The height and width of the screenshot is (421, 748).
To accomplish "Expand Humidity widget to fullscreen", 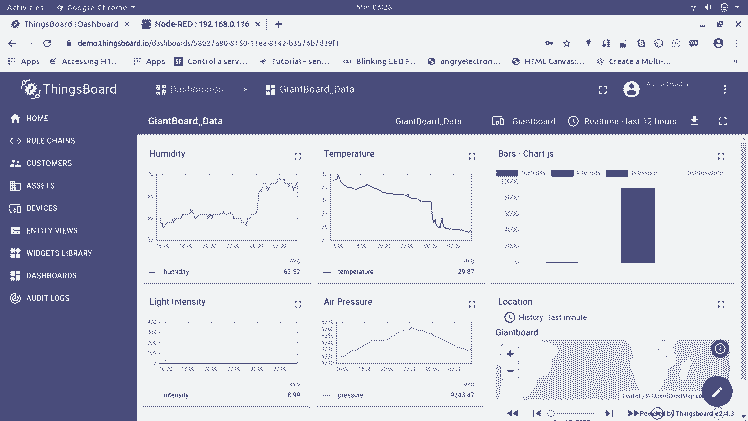I will tap(298, 156).
